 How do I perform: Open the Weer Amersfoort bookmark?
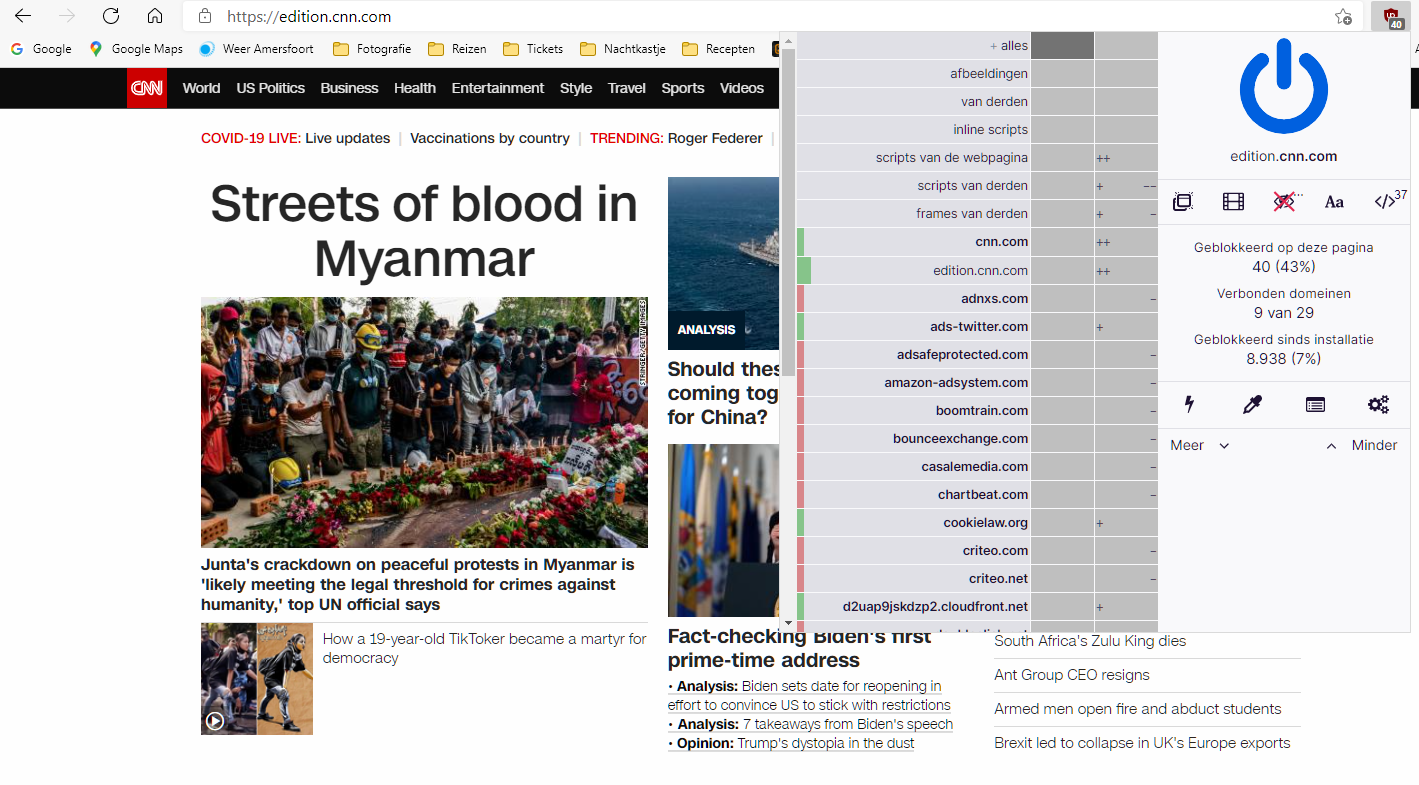[x=257, y=48]
